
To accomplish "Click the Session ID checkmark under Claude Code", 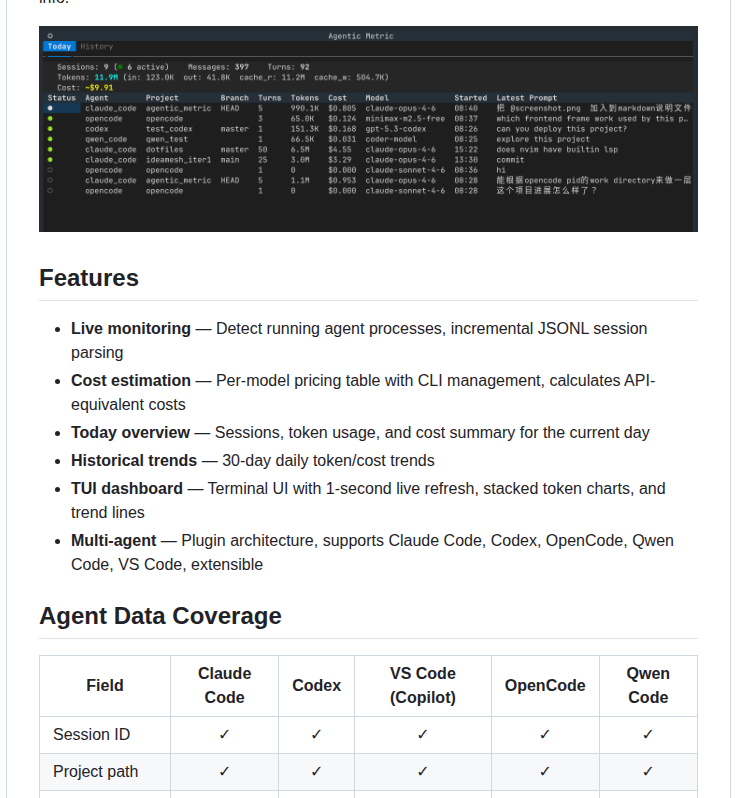I will (224, 734).
